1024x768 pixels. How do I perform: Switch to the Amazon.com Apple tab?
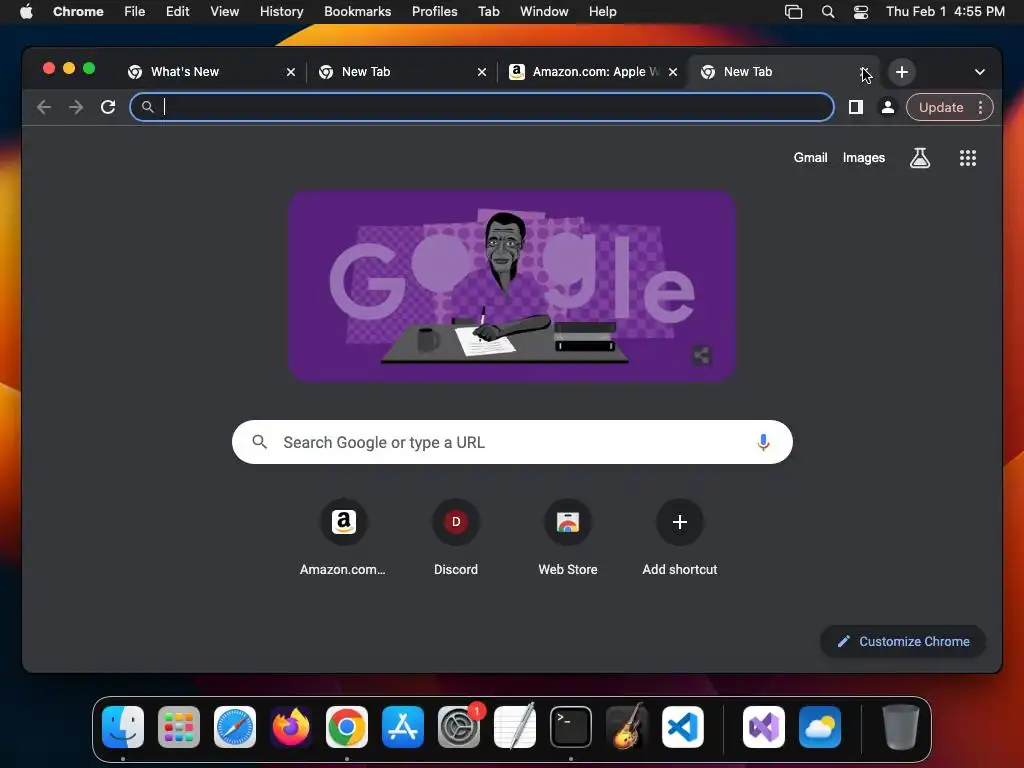(584, 72)
